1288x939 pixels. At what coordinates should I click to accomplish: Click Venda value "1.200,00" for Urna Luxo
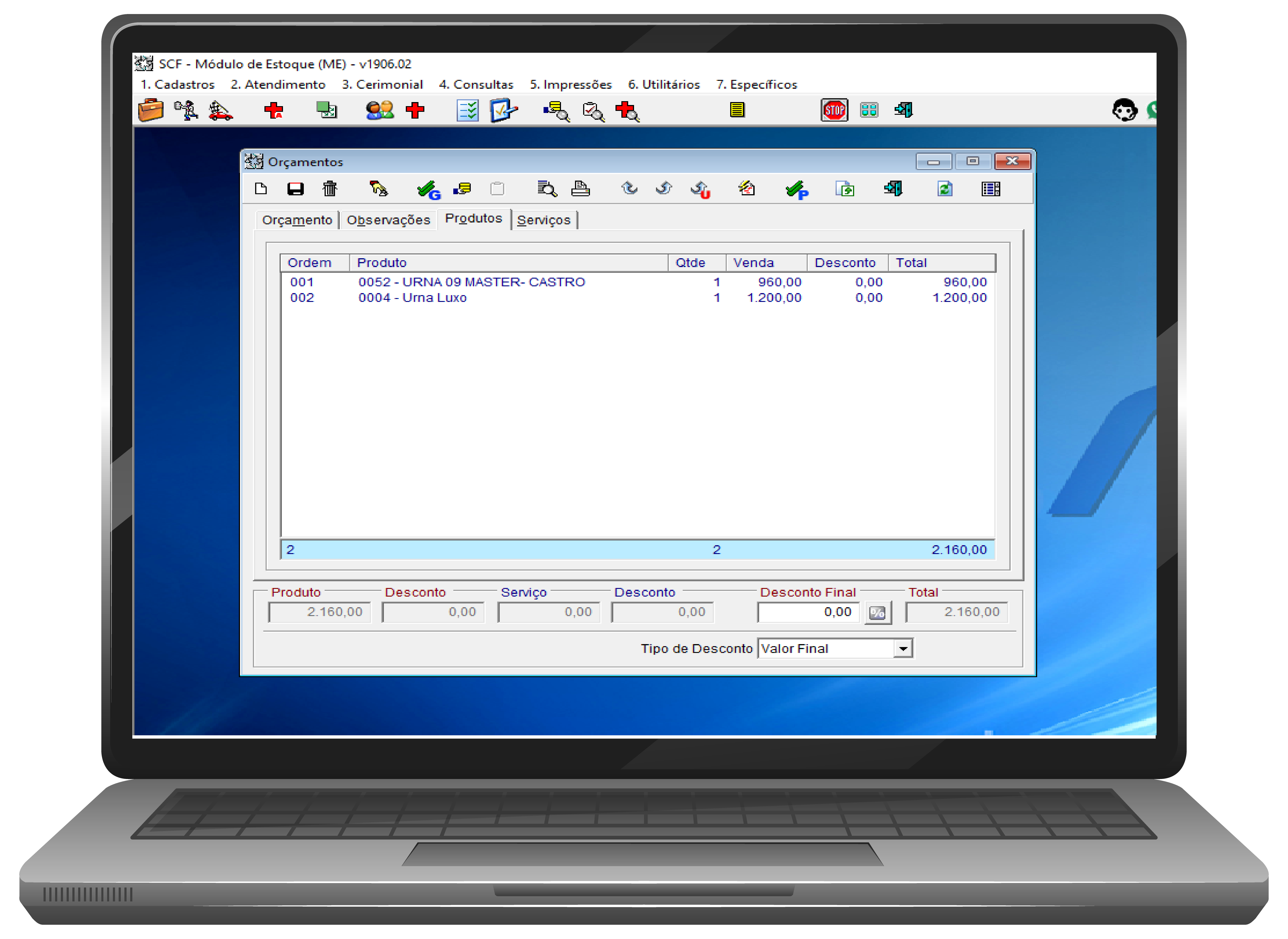774,298
